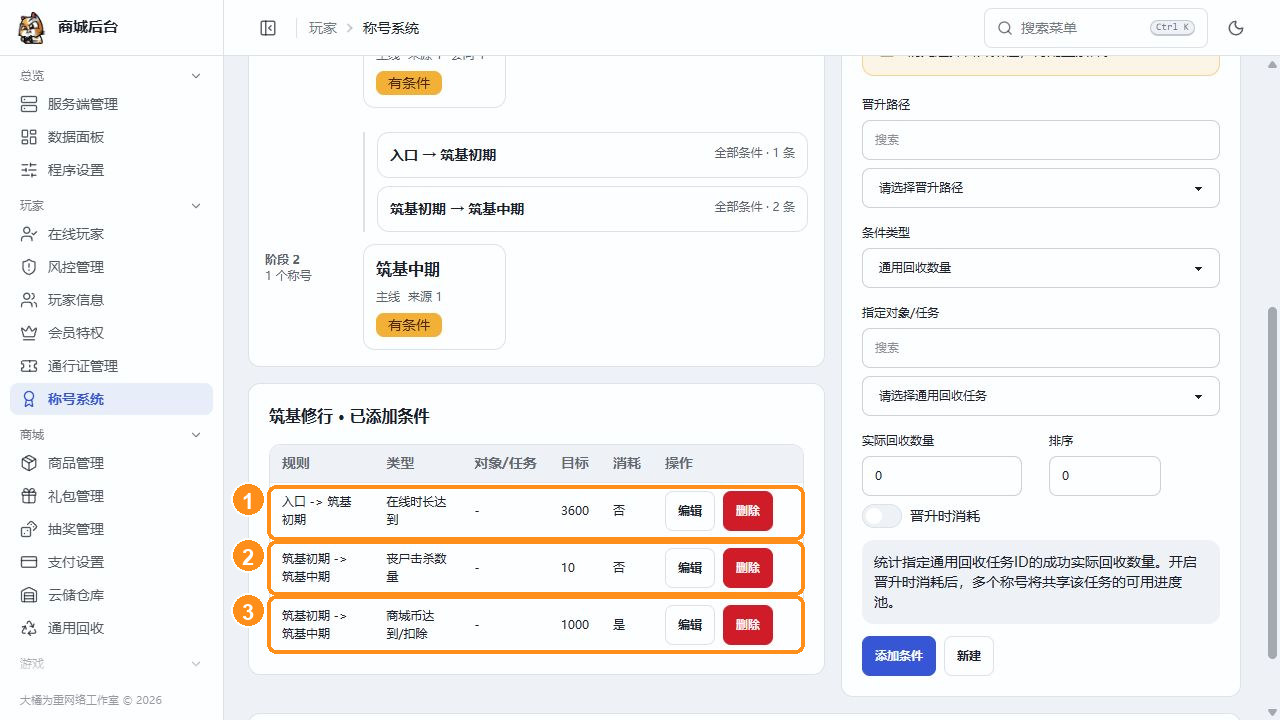Delete the 在线时长达到 rule
Screen dimensions: 1280x720
pyautogui.click(x=748, y=511)
